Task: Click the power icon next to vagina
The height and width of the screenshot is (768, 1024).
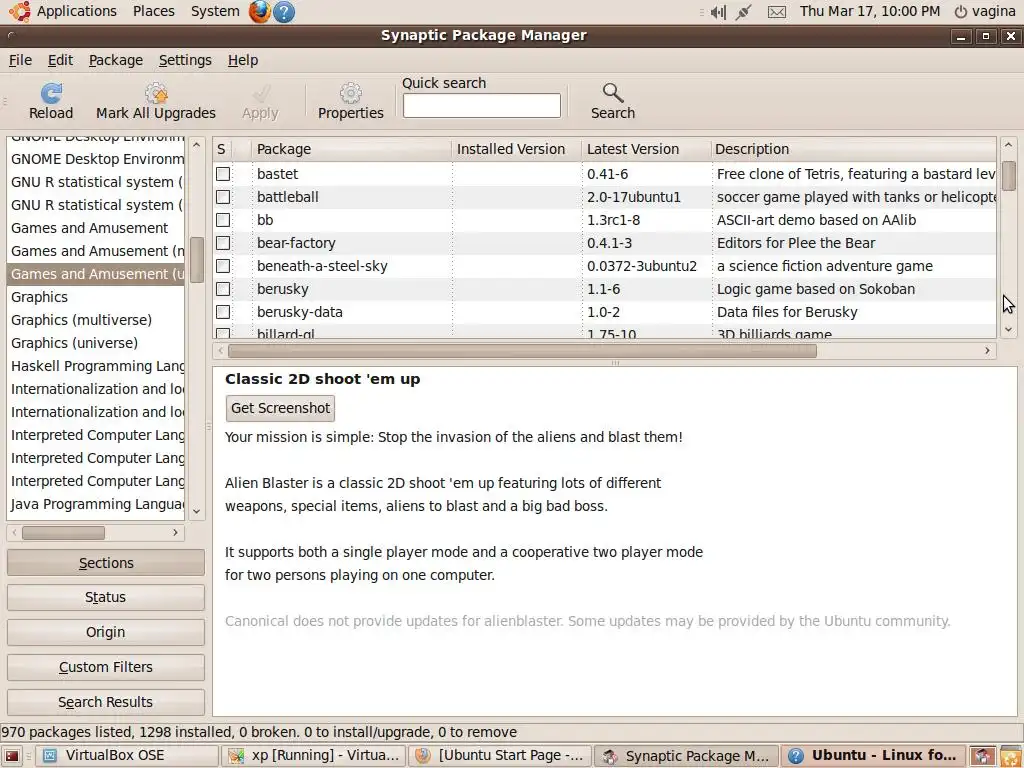Action: click(960, 11)
